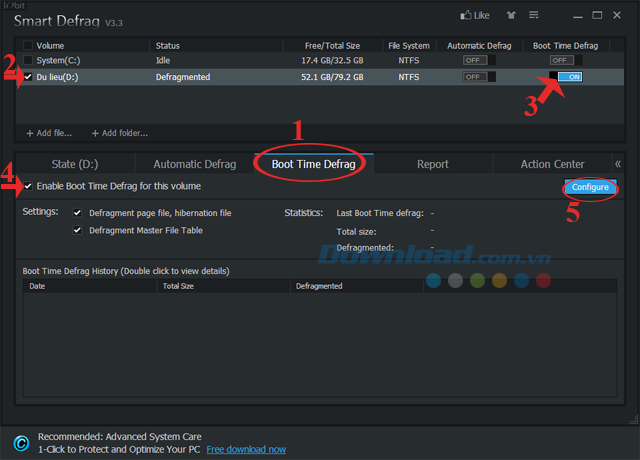This screenshot has height=460, width=640.
Task: Open the hamburger menu icon
Action: [x=533, y=15]
